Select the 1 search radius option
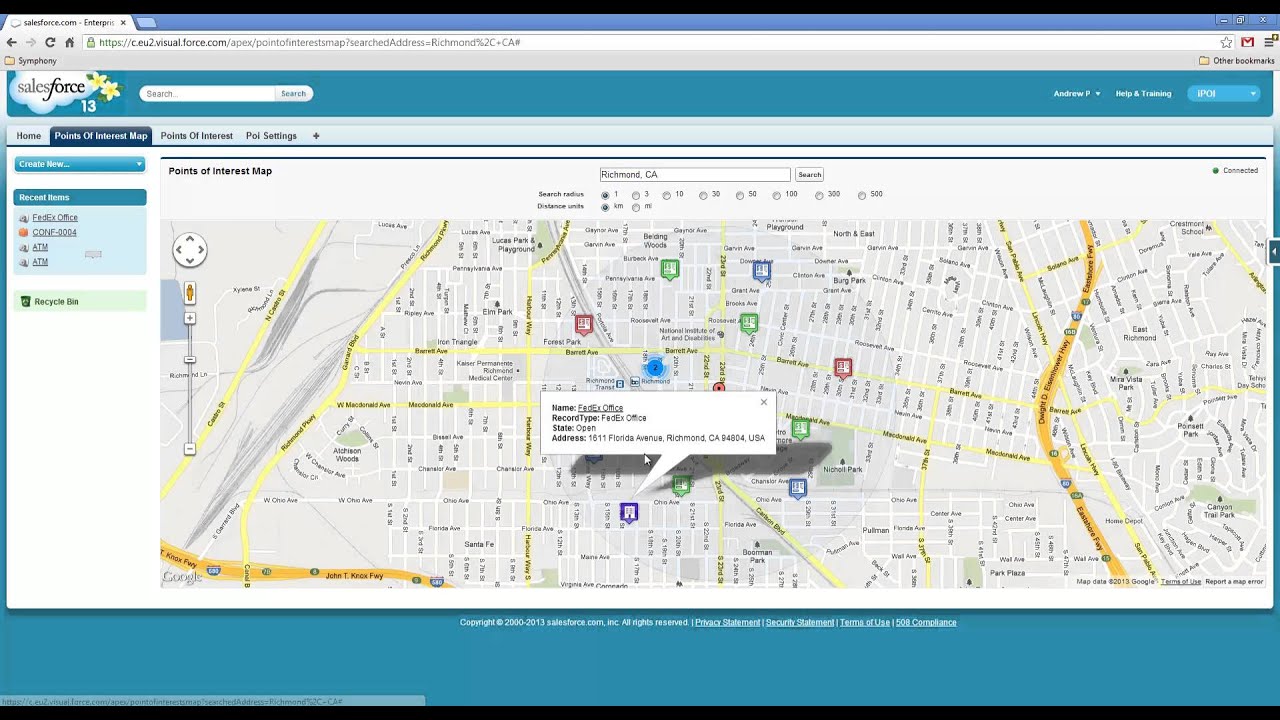Screen dimensions: 1280x720 click(605, 195)
